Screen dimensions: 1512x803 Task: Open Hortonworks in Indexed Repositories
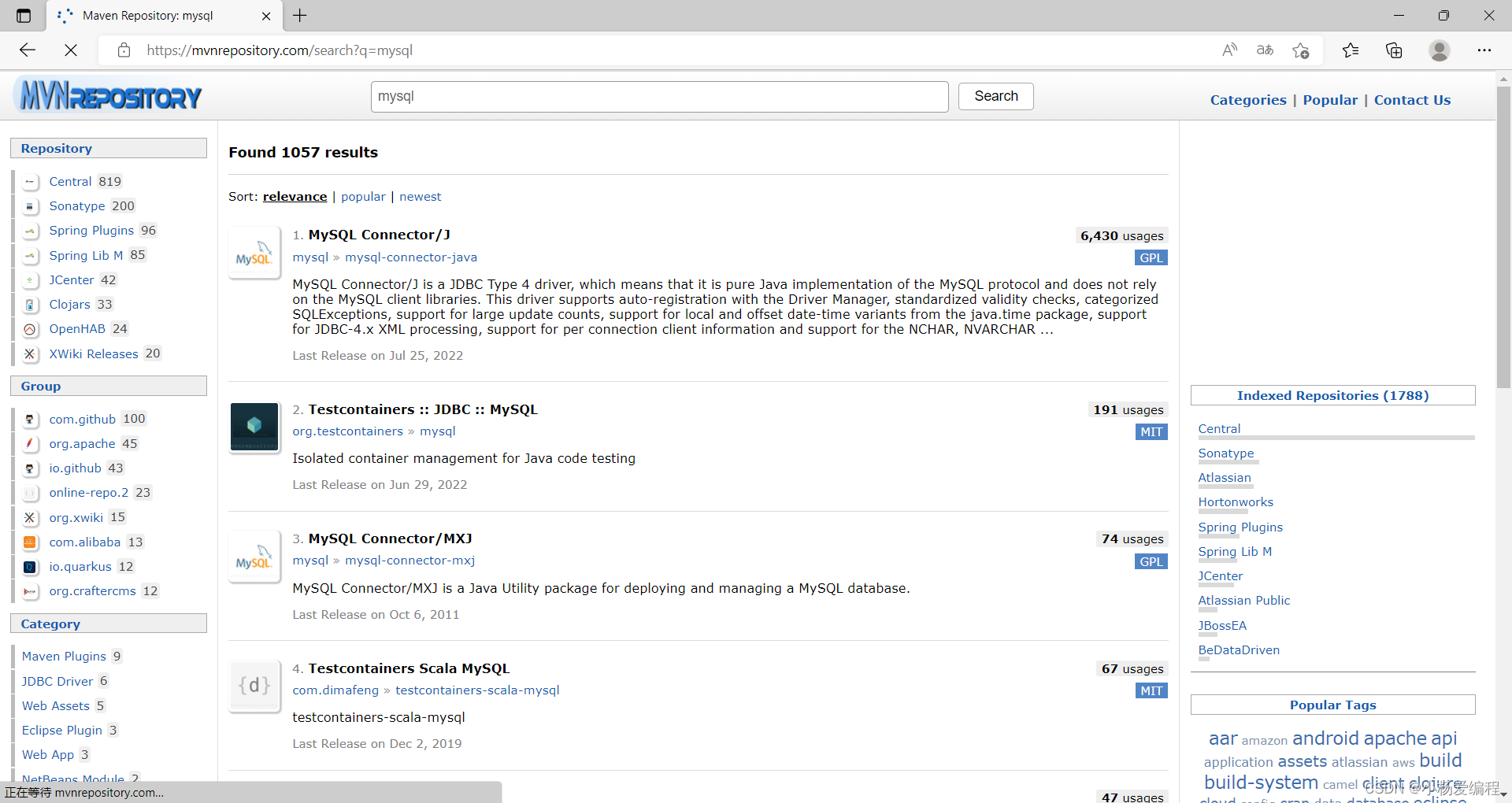(x=1236, y=502)
